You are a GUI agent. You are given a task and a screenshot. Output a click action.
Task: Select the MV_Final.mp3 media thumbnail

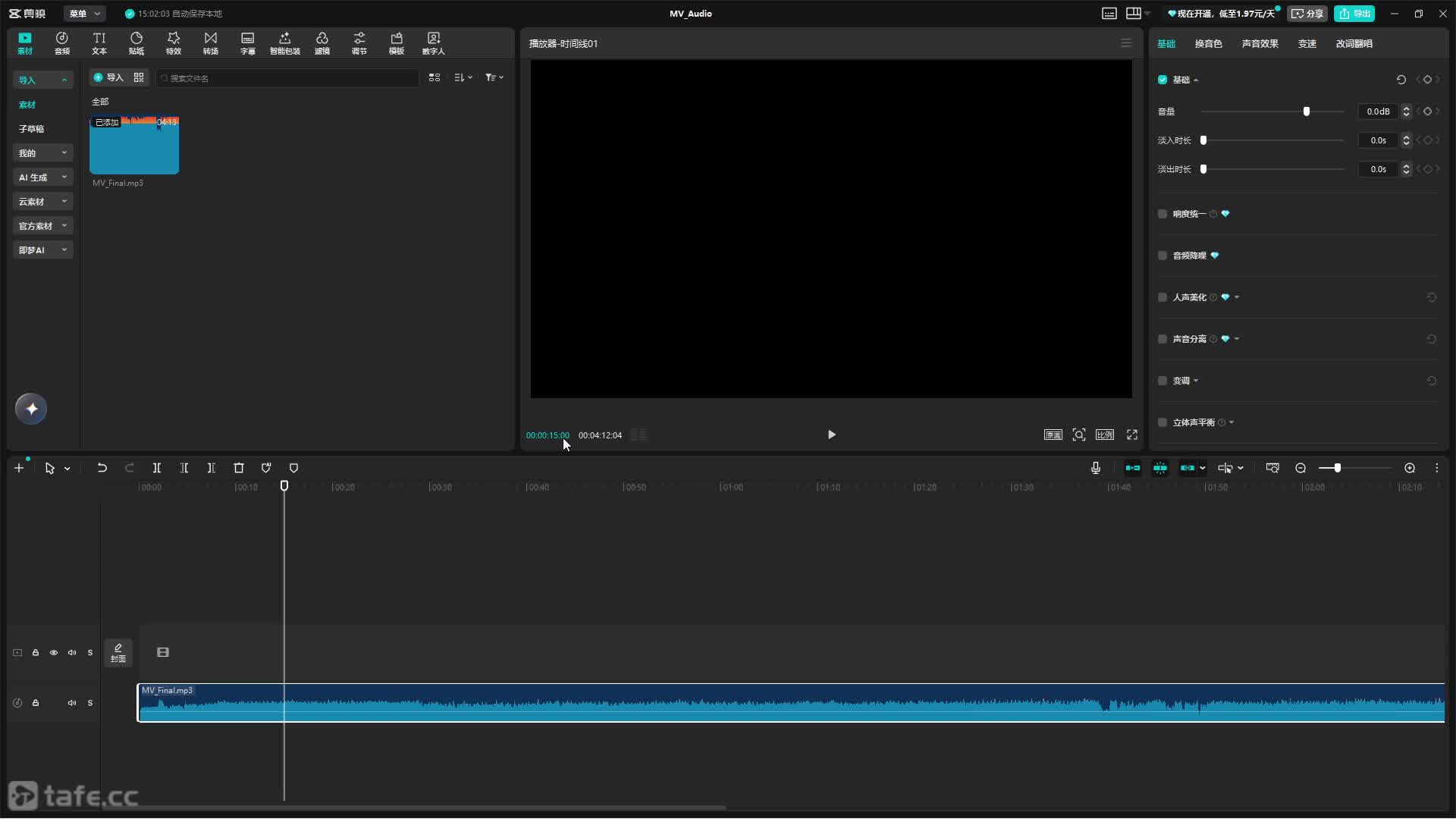point(134,145)
